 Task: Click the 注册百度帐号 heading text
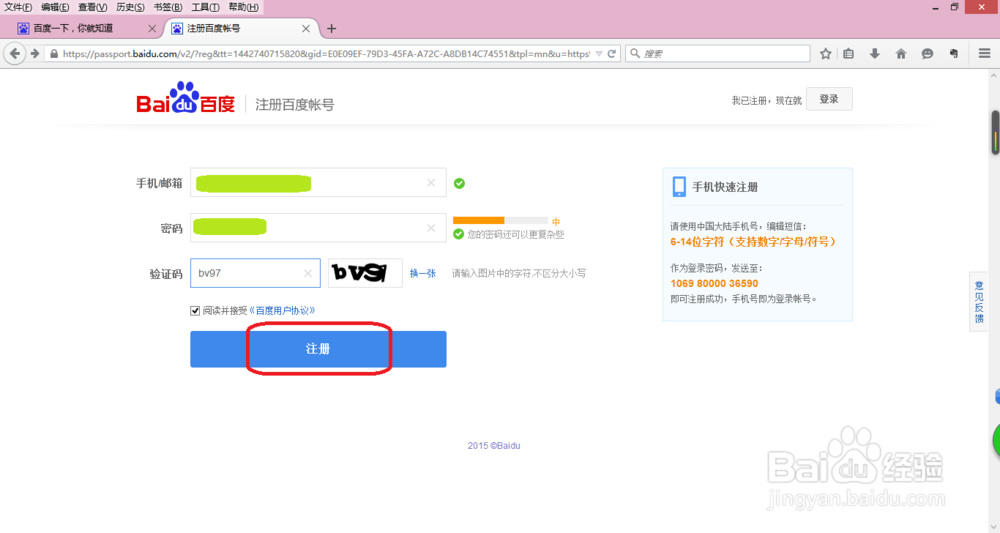coord(295,105)
